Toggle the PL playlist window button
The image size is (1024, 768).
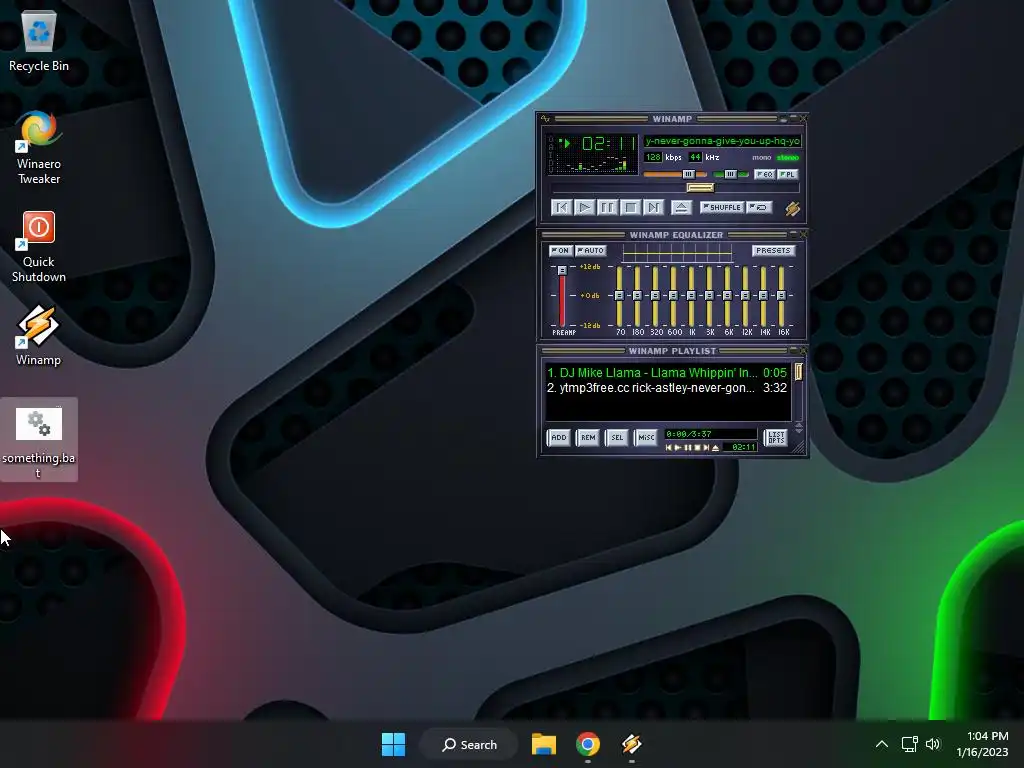click(x=788, y=174)
